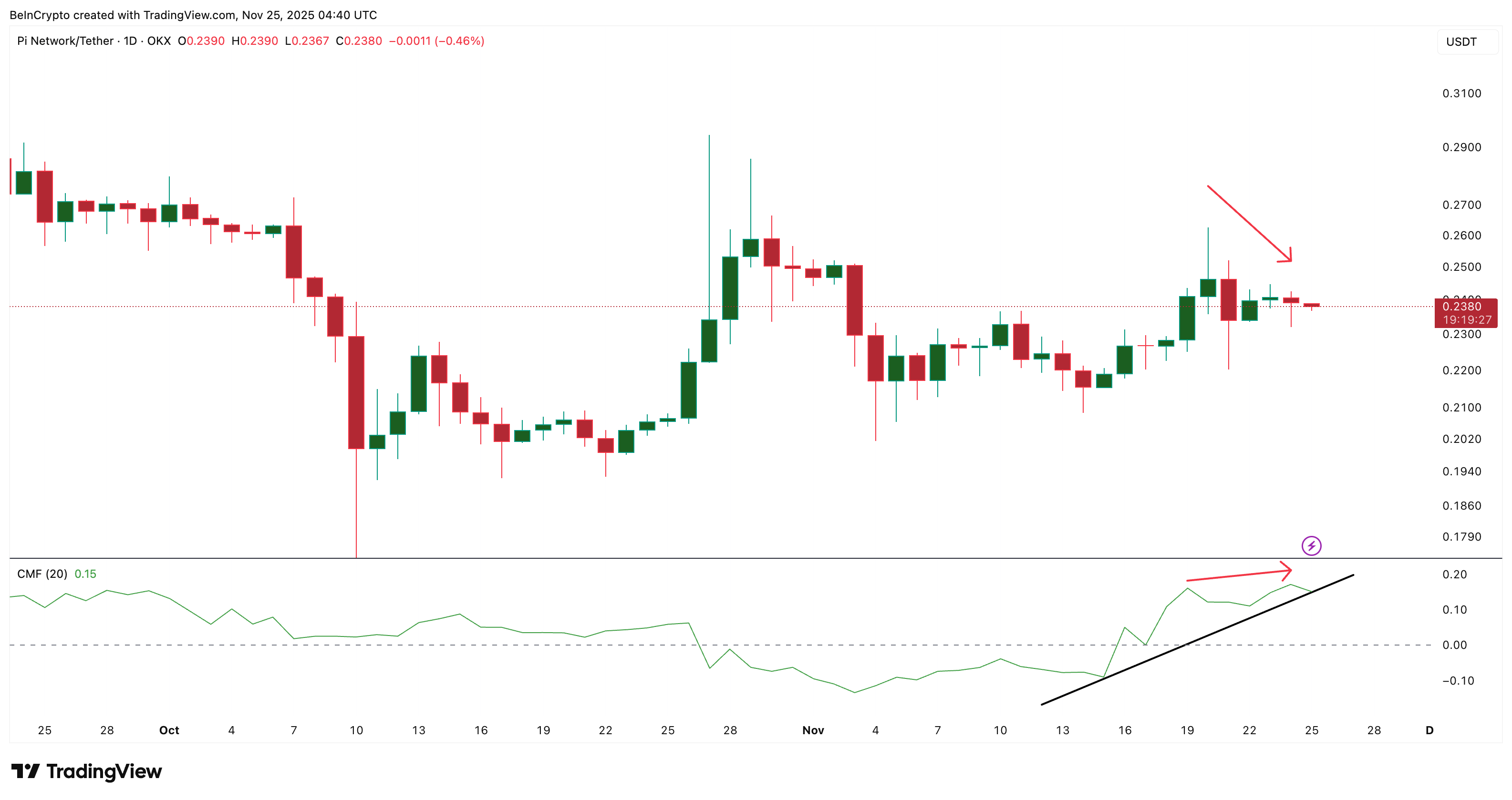Click the OKX exchange label in the legend

(162, 41)
